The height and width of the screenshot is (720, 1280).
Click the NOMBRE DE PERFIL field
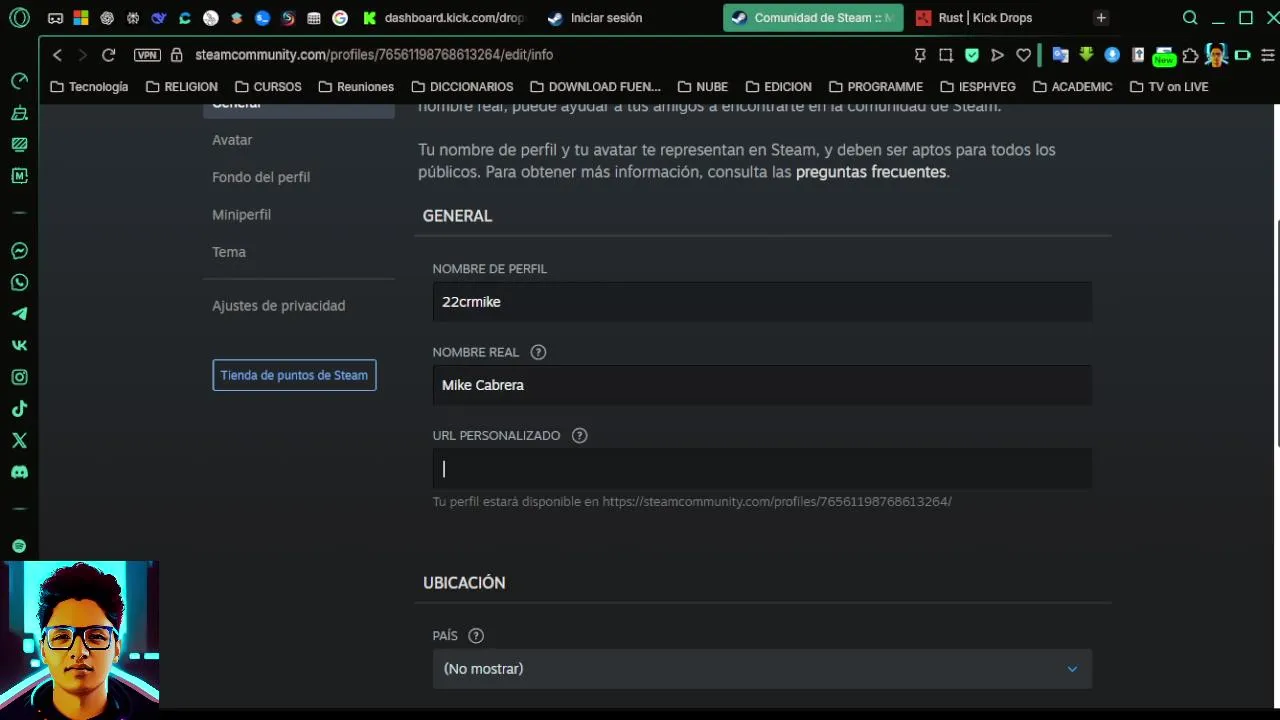762,302
